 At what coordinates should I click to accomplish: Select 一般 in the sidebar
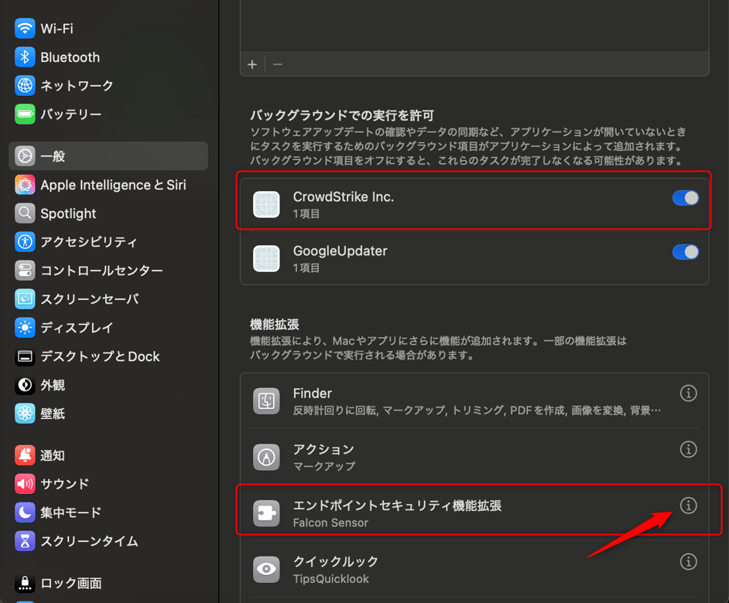tap(108, 156)
